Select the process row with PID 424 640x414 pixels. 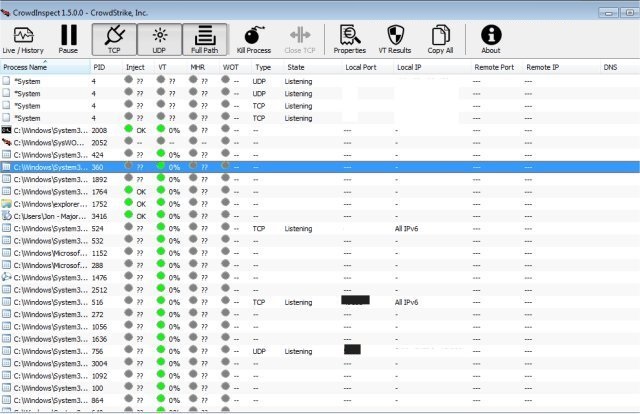[320, 155]
